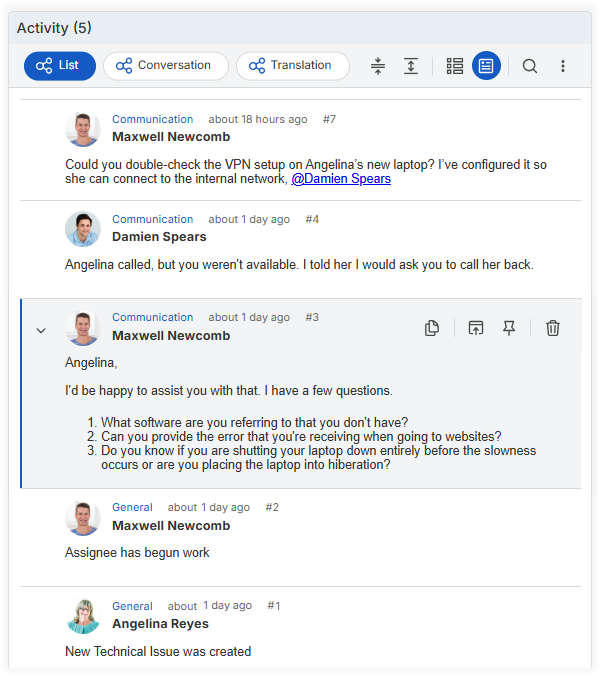The image size is (600, 676).
Task: Switch to compact list layout view
Action: coord(455,66)
